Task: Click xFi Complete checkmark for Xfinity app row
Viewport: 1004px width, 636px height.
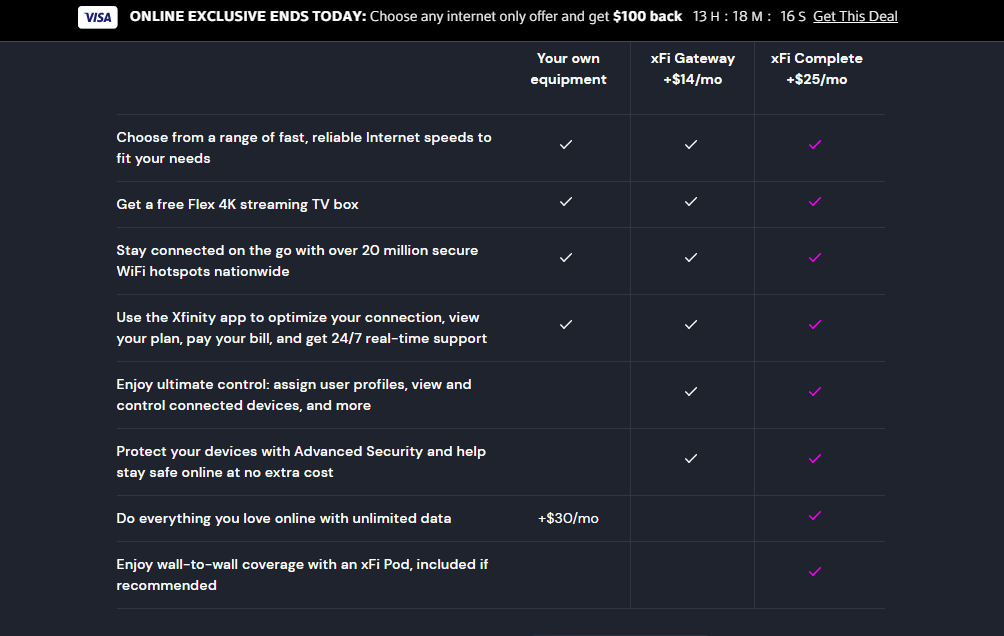Action: pos(814,325)
